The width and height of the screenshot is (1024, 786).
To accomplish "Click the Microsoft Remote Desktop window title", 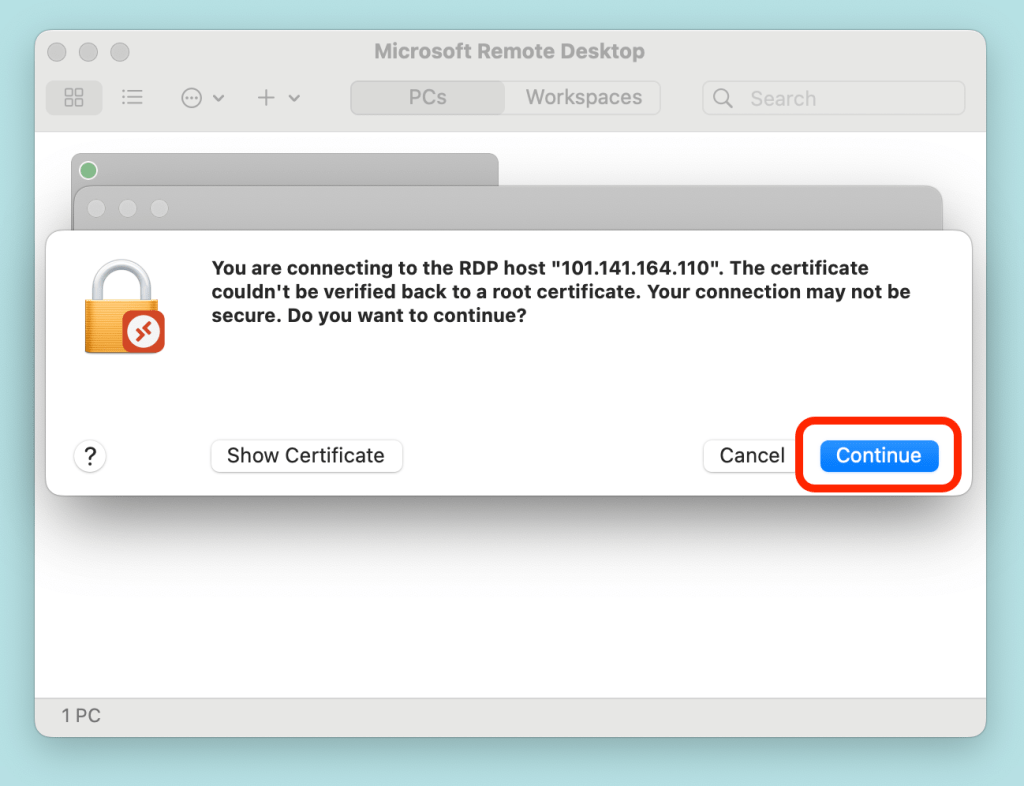I will pos(509,51).
